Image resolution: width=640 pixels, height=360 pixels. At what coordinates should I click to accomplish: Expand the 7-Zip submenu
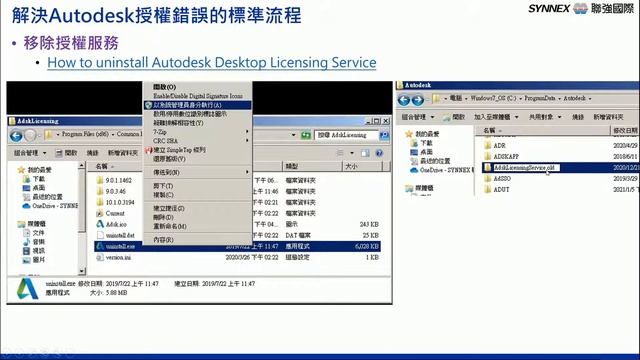click(198, 132)
